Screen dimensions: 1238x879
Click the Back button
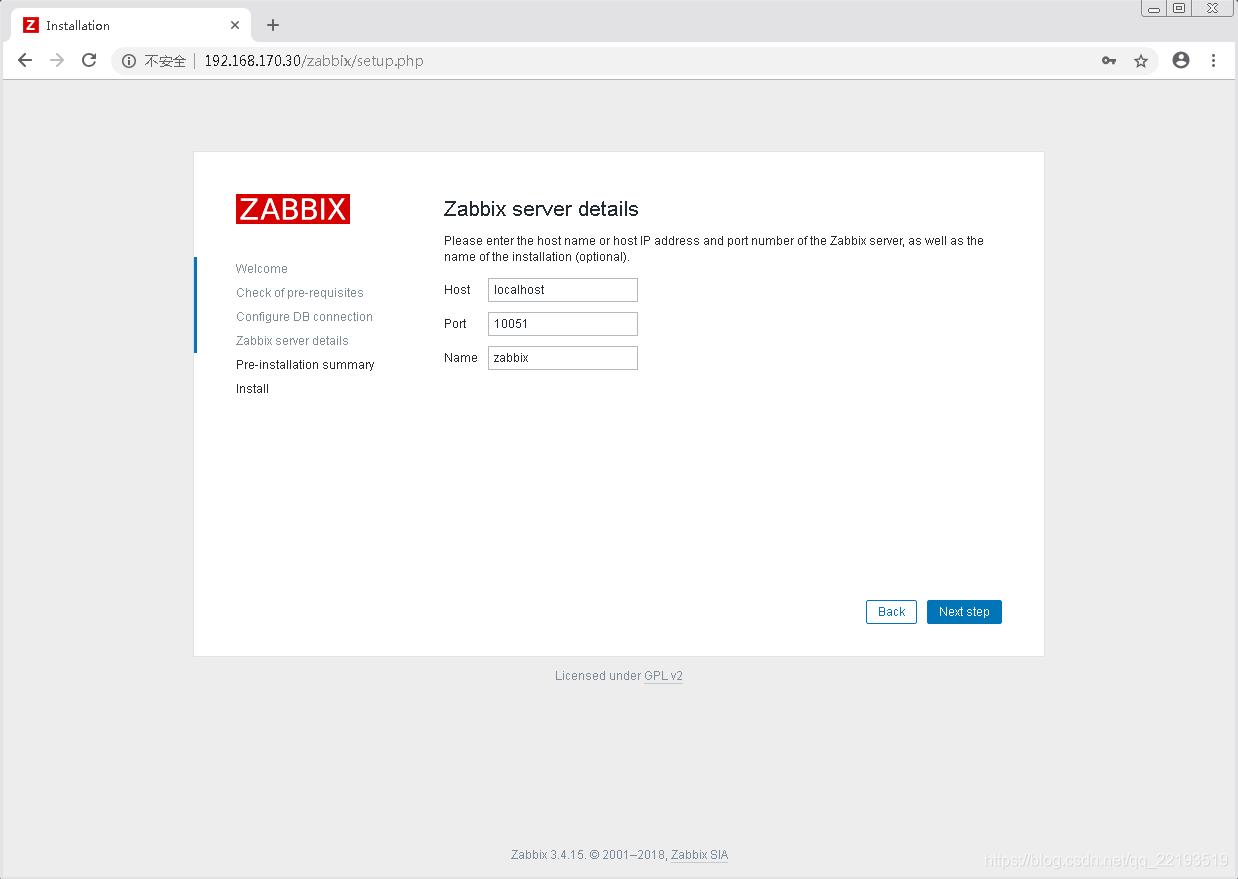coord(891,612)
